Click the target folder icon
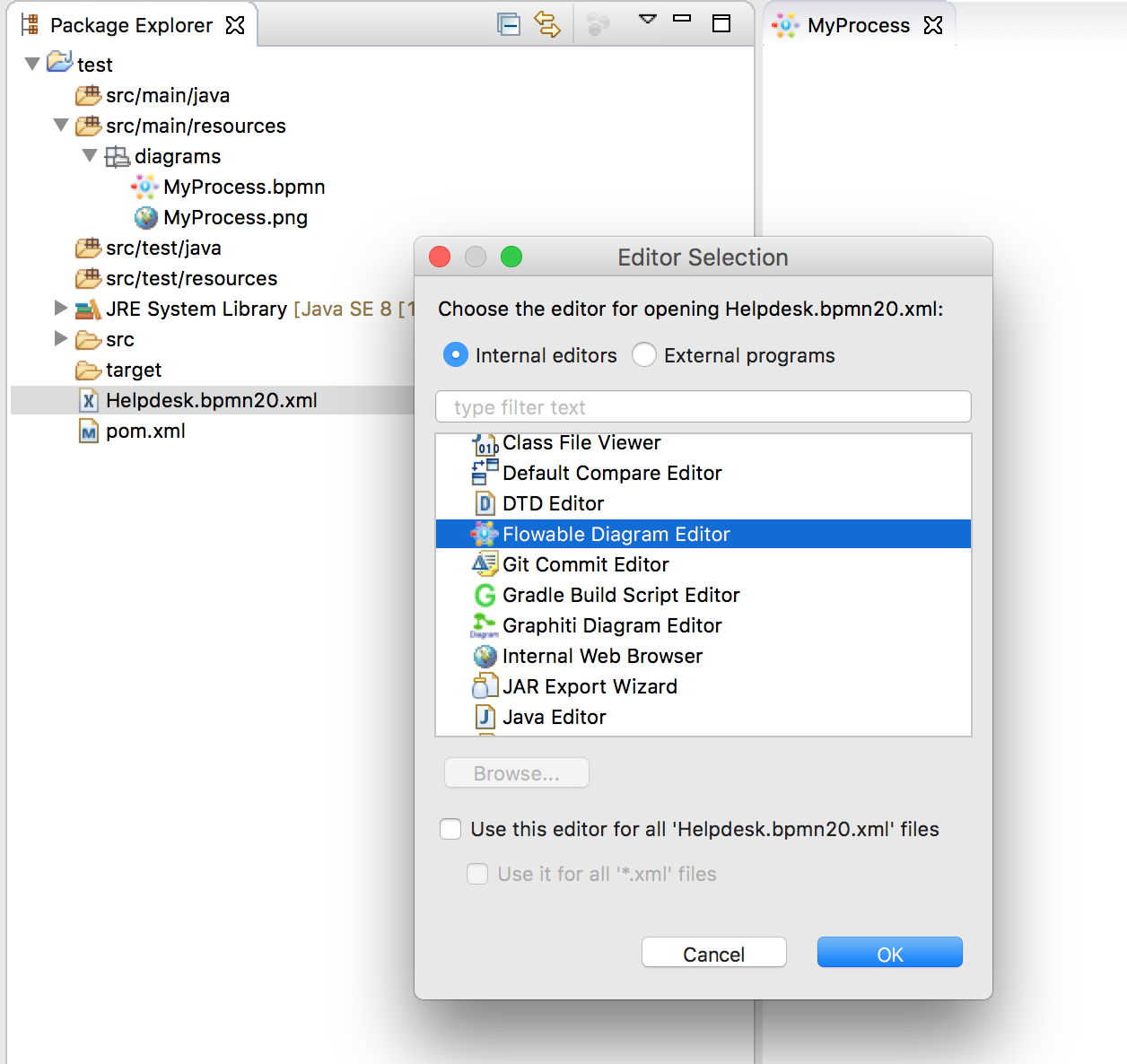The image size is (1127, 1064). click(88, 370)
